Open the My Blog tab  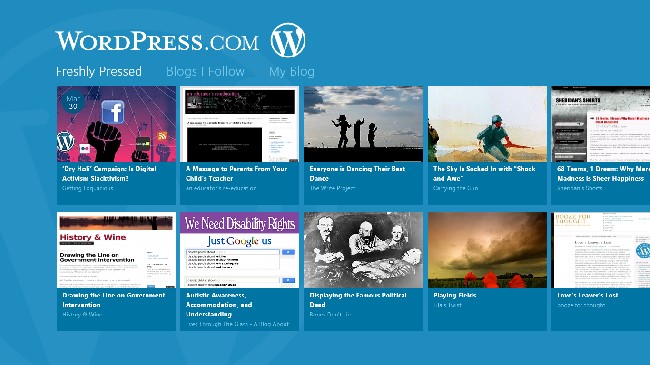pos(292,72)
